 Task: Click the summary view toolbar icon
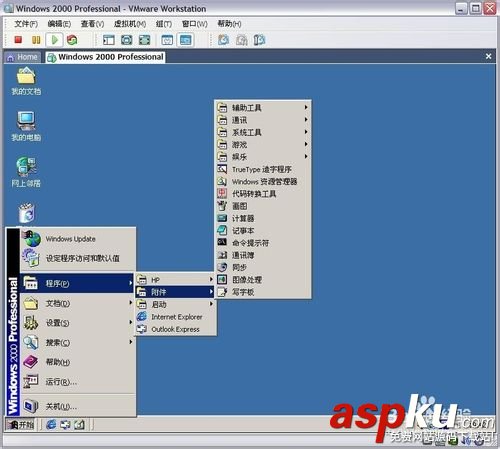coord(167,40)
